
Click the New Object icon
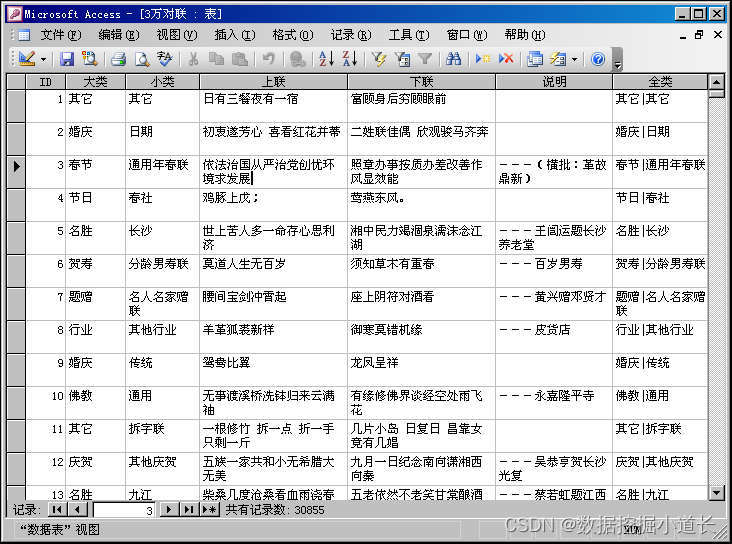coord(558,59)
